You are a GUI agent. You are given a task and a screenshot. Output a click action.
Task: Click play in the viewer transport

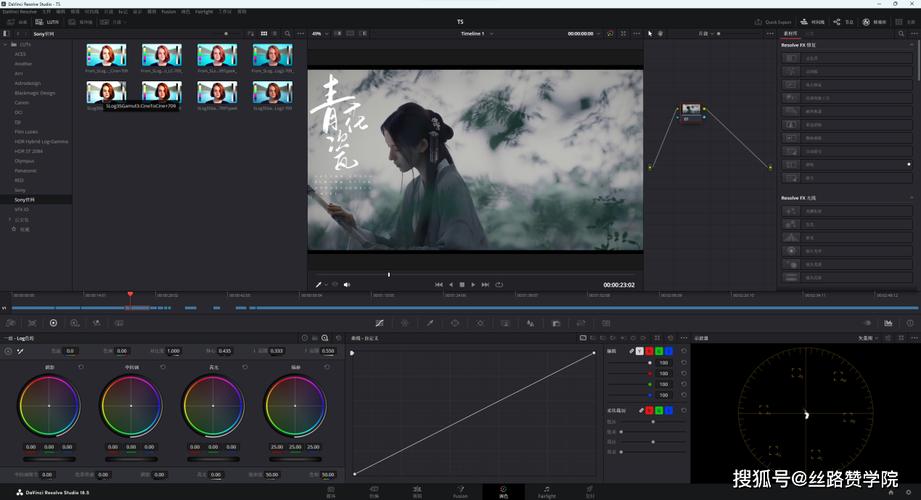[473, 284]
